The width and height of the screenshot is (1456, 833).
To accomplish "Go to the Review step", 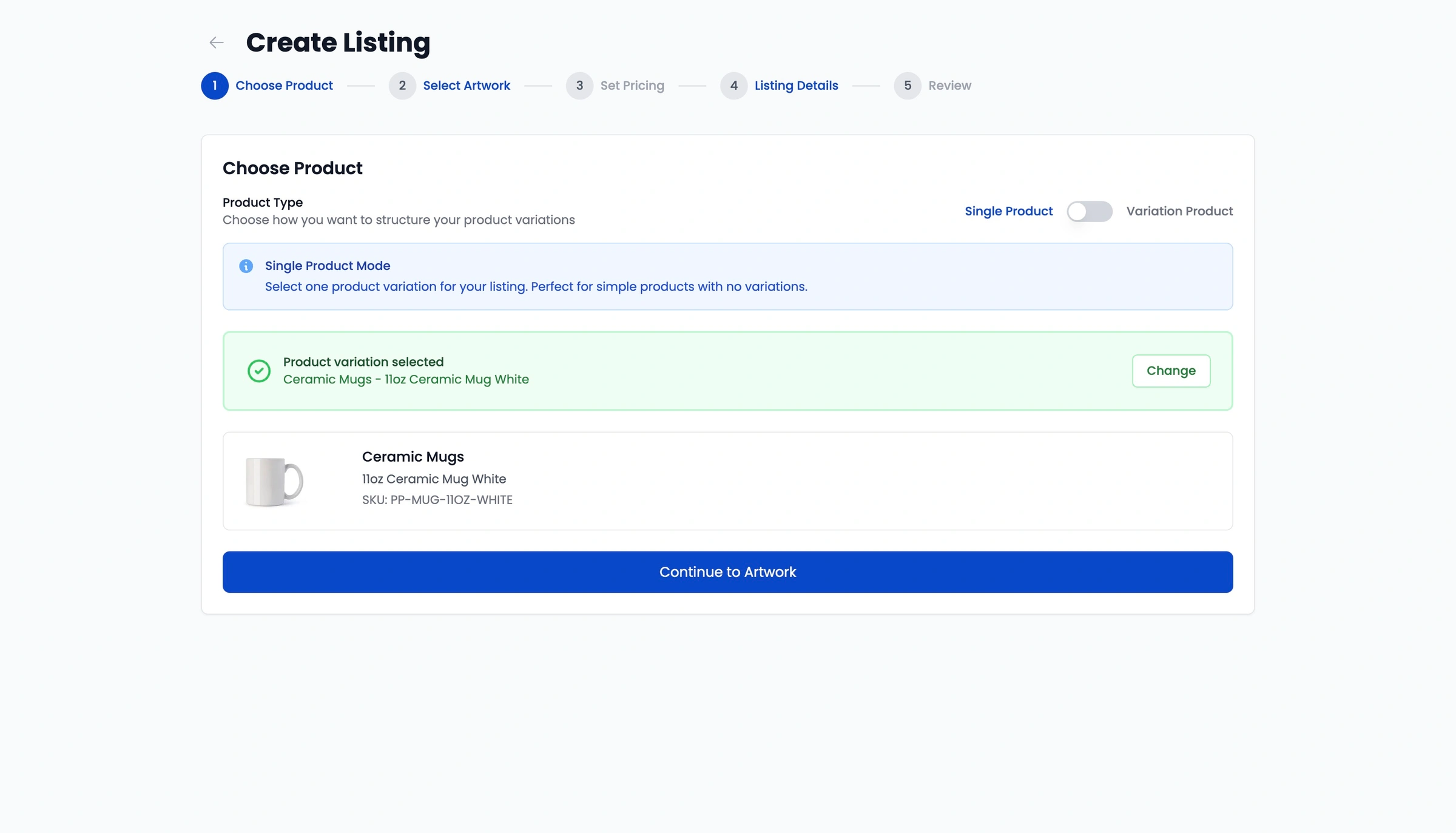I will tap(949, 86).
